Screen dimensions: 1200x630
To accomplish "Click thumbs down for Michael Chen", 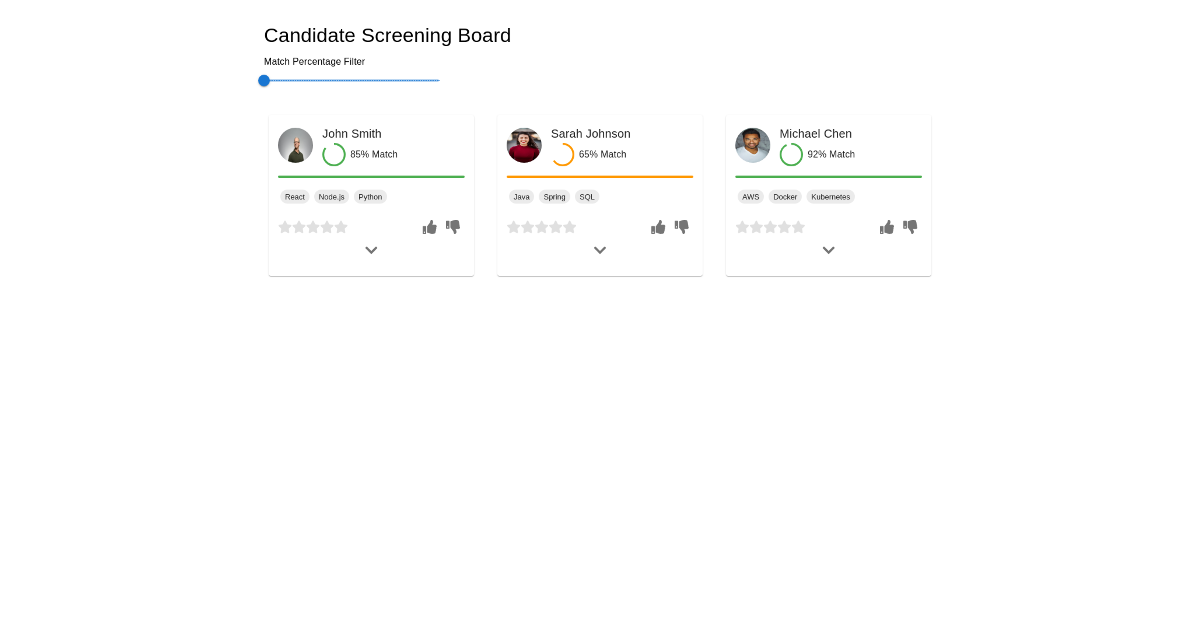I will (910, 227).
